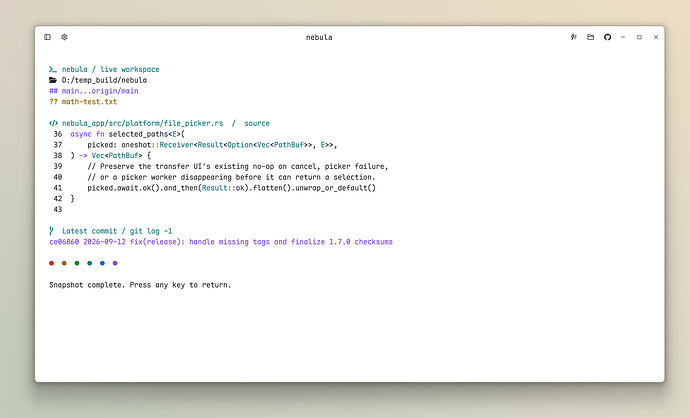Click the code brackets source icon

pyautogui.click(x=53, y=123)
